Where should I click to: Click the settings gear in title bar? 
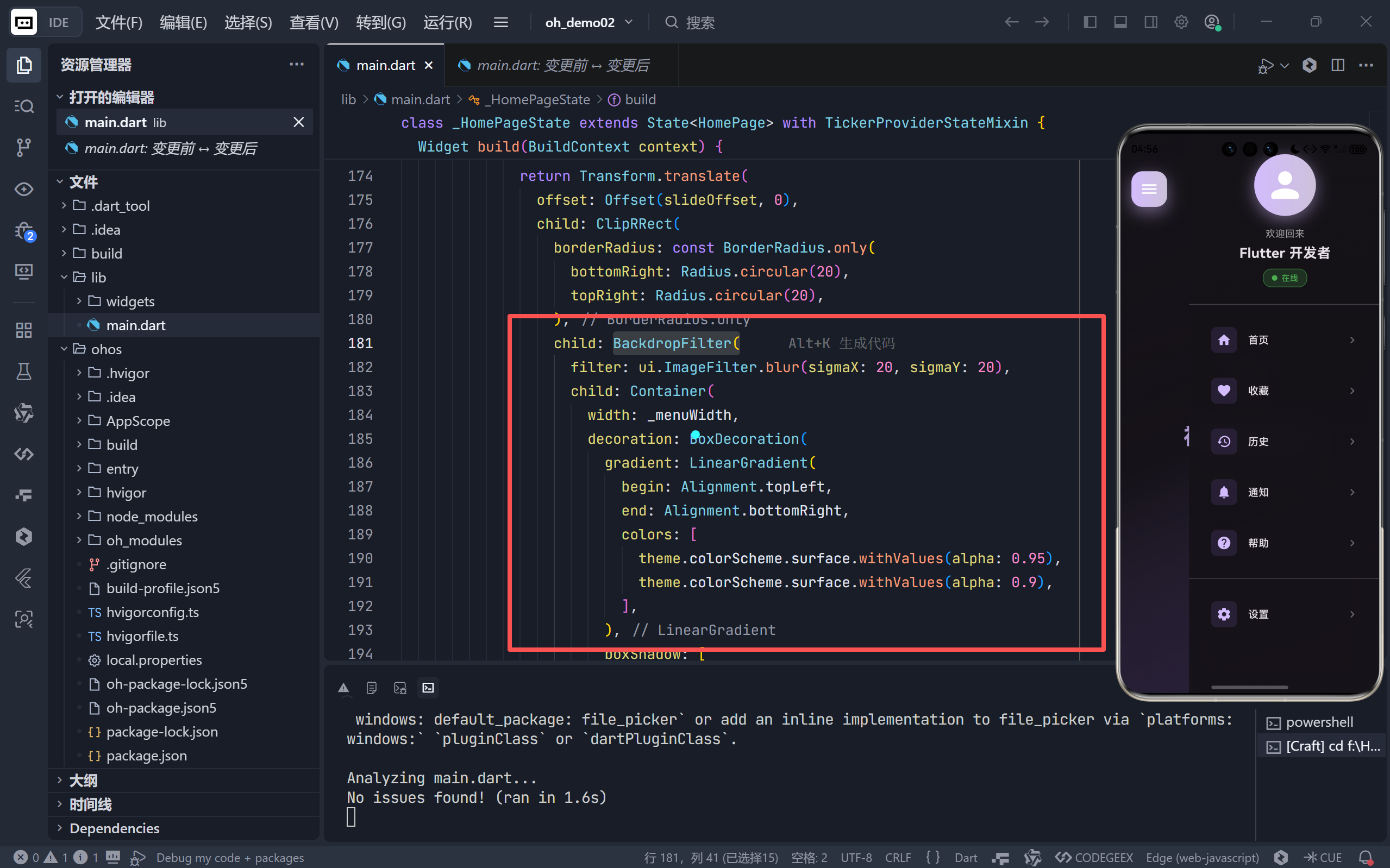[1181, 22]
